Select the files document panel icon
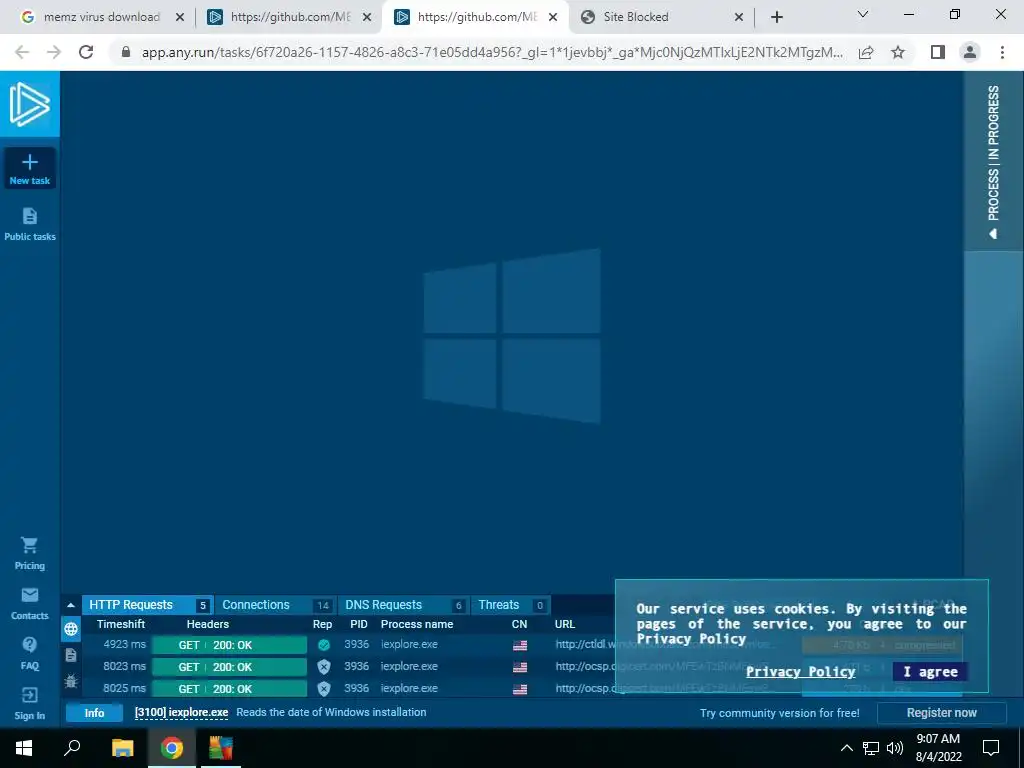 (71, 655)
